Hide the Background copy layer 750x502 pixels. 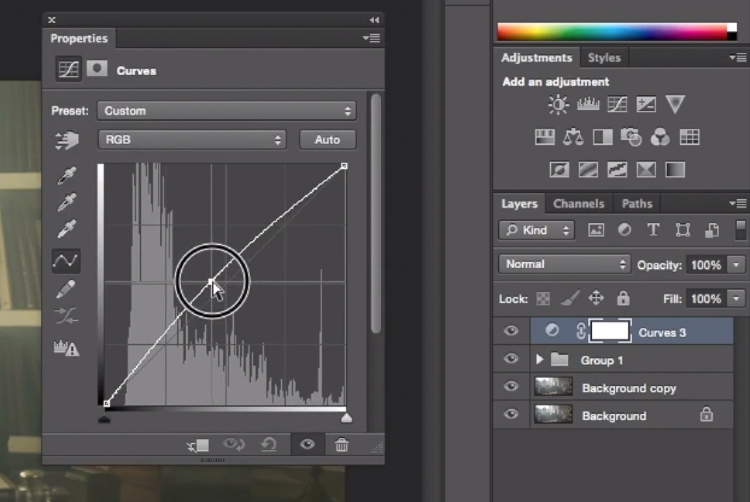(x=511, y=386)
